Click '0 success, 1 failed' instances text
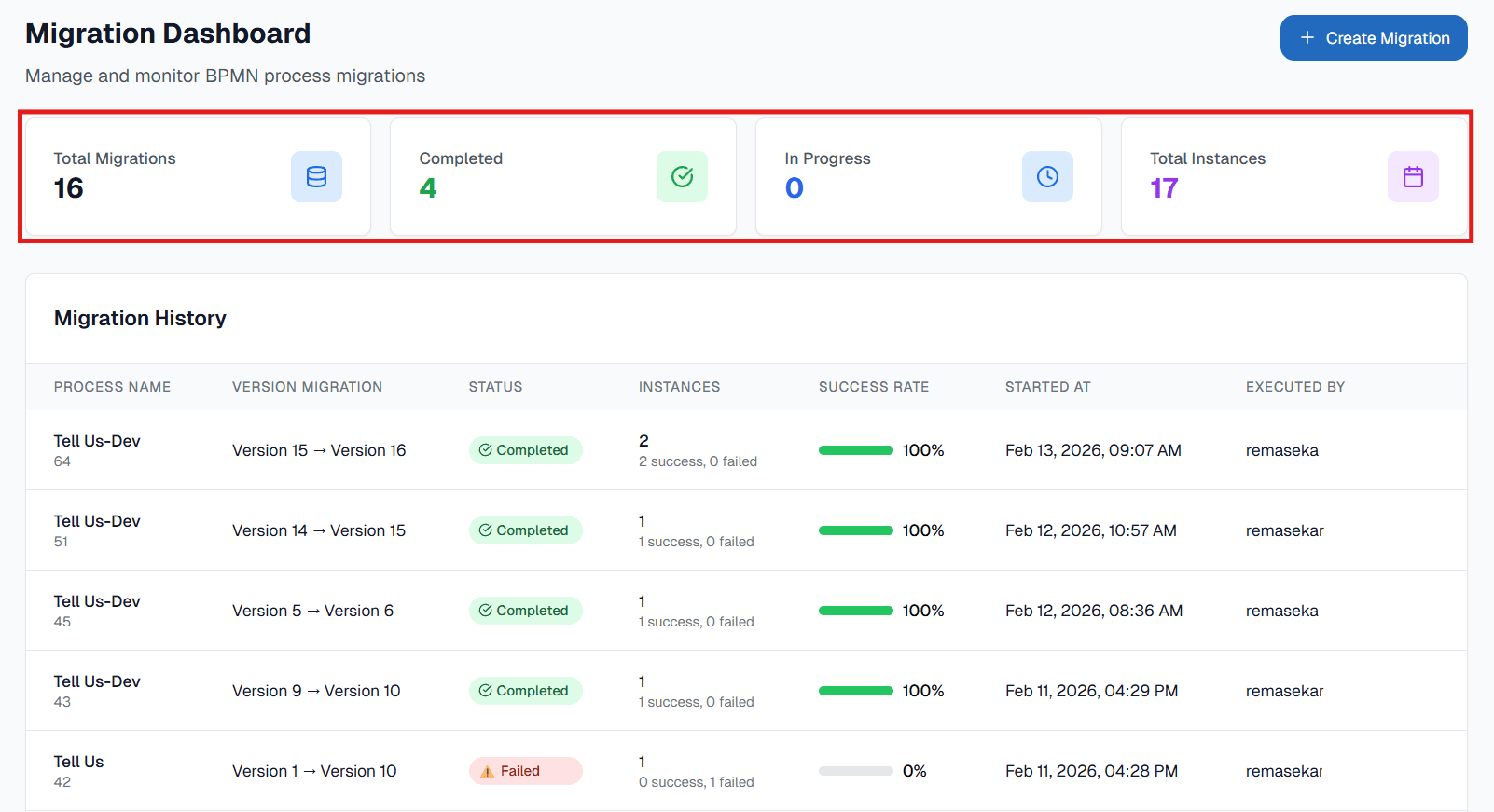Viewport: 1494px width, 812px height. point(697,782)
